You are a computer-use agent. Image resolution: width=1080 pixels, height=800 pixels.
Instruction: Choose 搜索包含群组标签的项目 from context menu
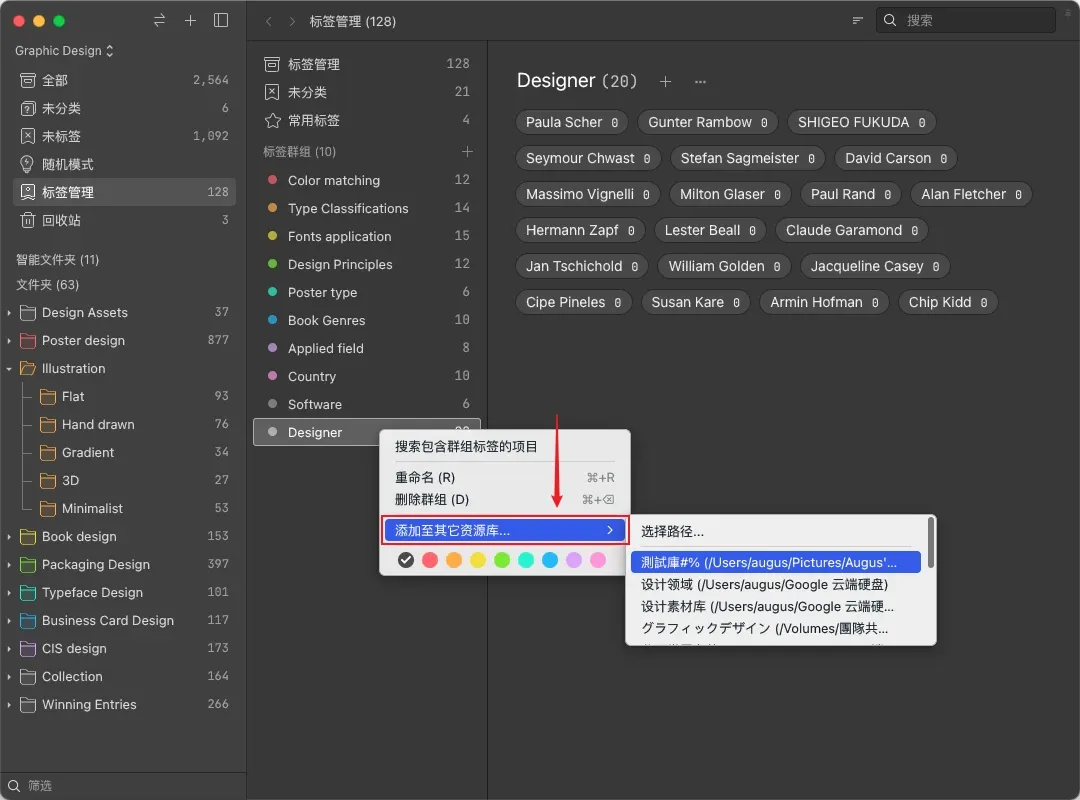pyautogui.click(x=504, y=447)
